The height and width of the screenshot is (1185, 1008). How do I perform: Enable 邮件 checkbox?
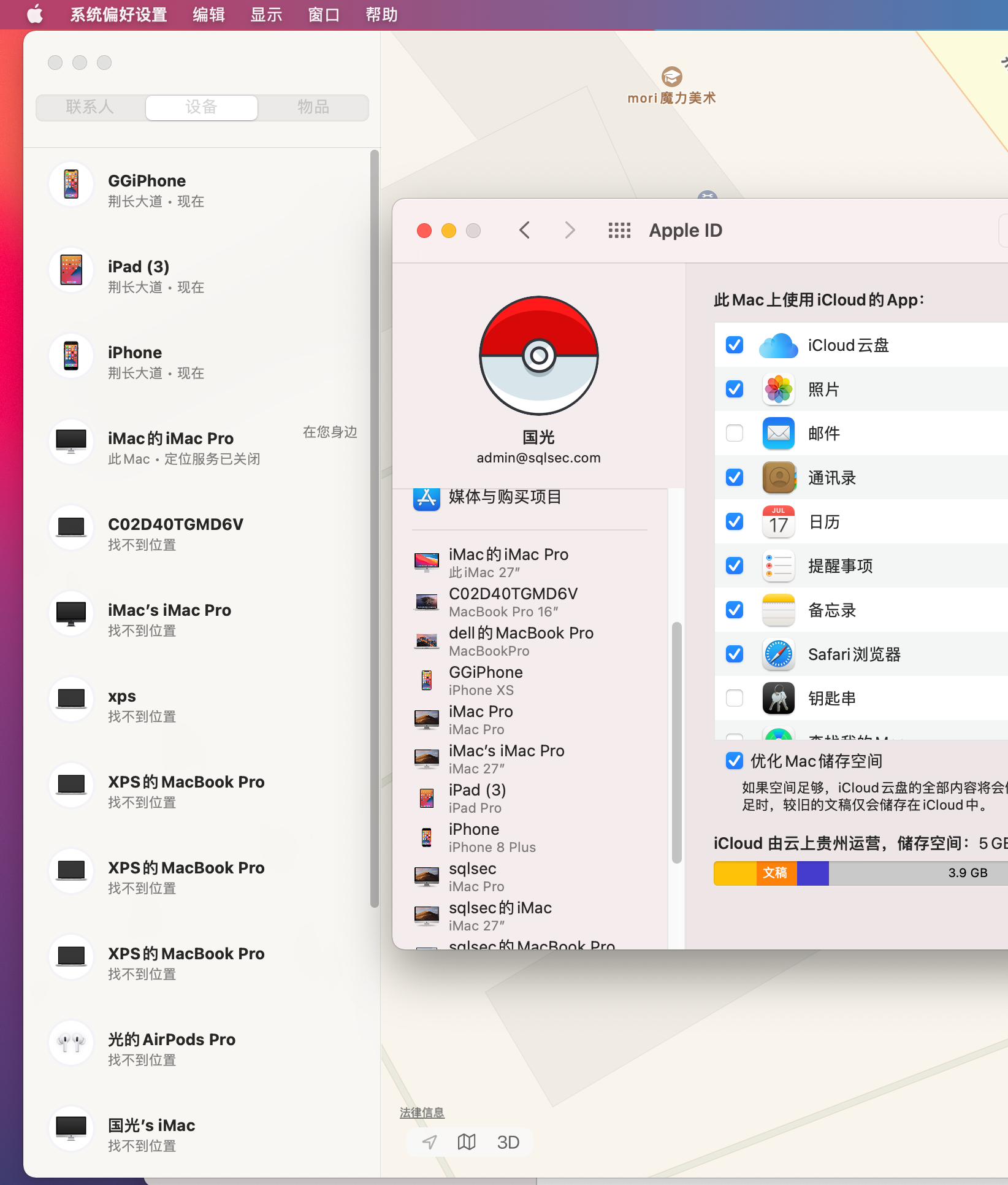(x=735, y=434)
